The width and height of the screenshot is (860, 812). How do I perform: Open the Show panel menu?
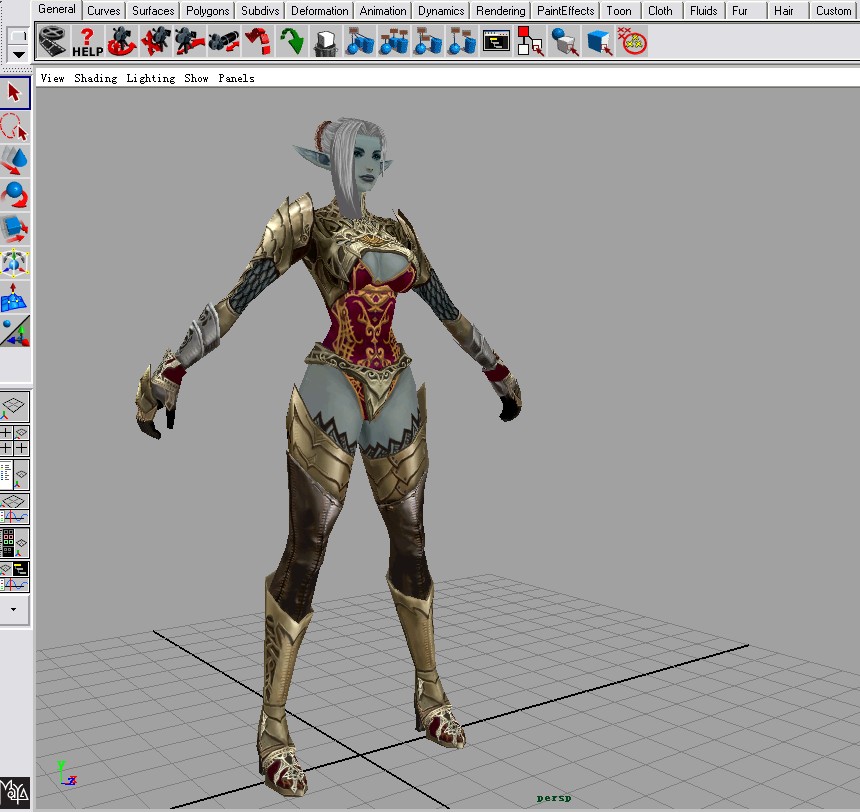(196, 78)
